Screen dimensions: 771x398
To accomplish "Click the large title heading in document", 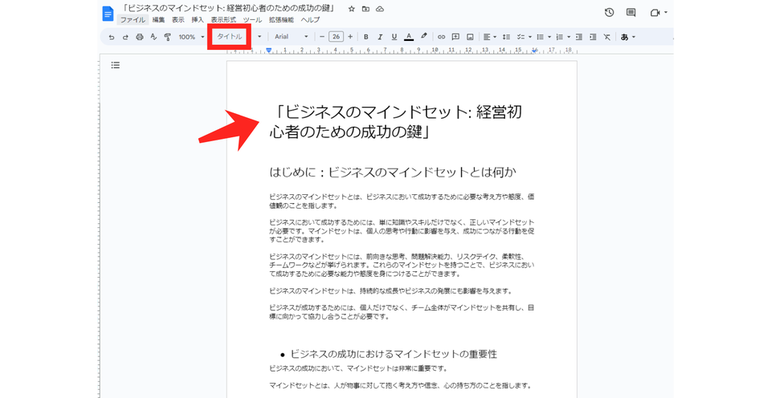I will pos(395,122).
